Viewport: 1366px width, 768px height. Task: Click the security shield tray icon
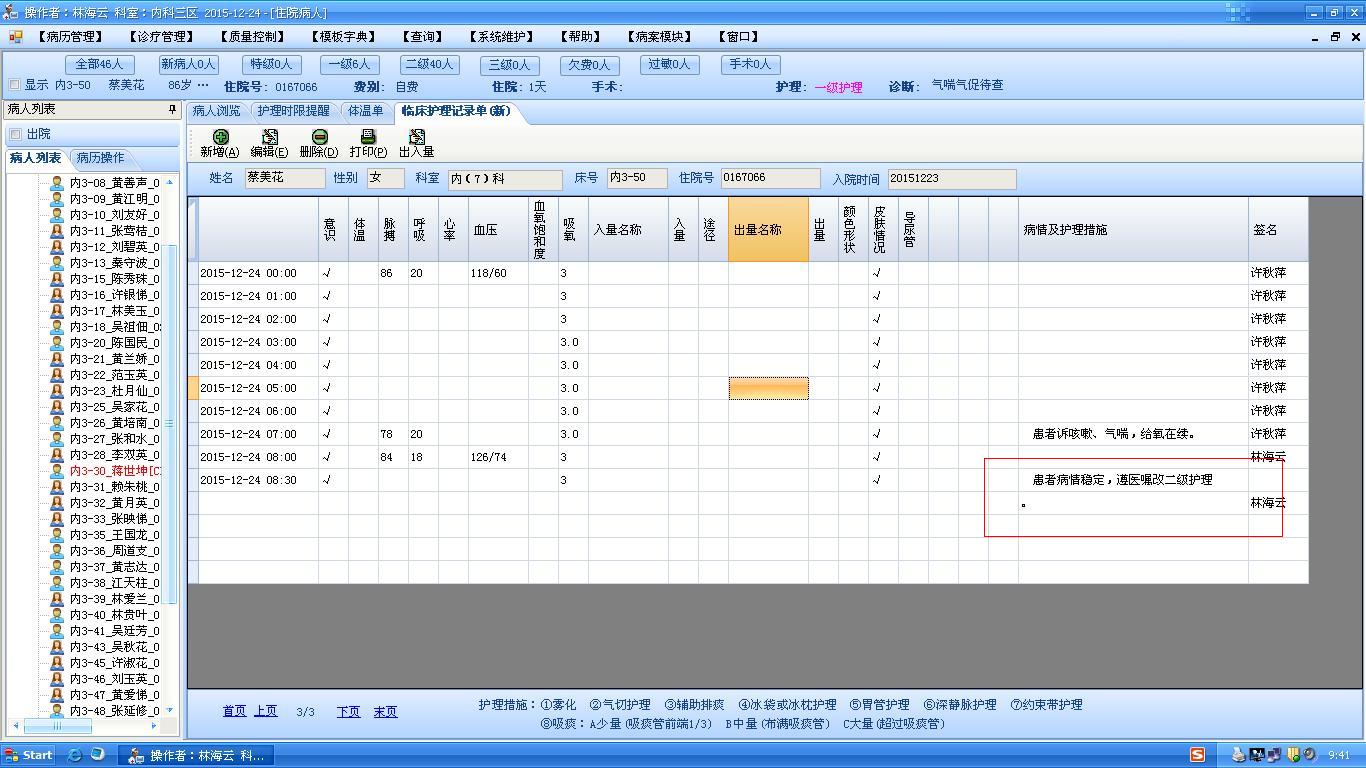click(x=1293, y=755)
